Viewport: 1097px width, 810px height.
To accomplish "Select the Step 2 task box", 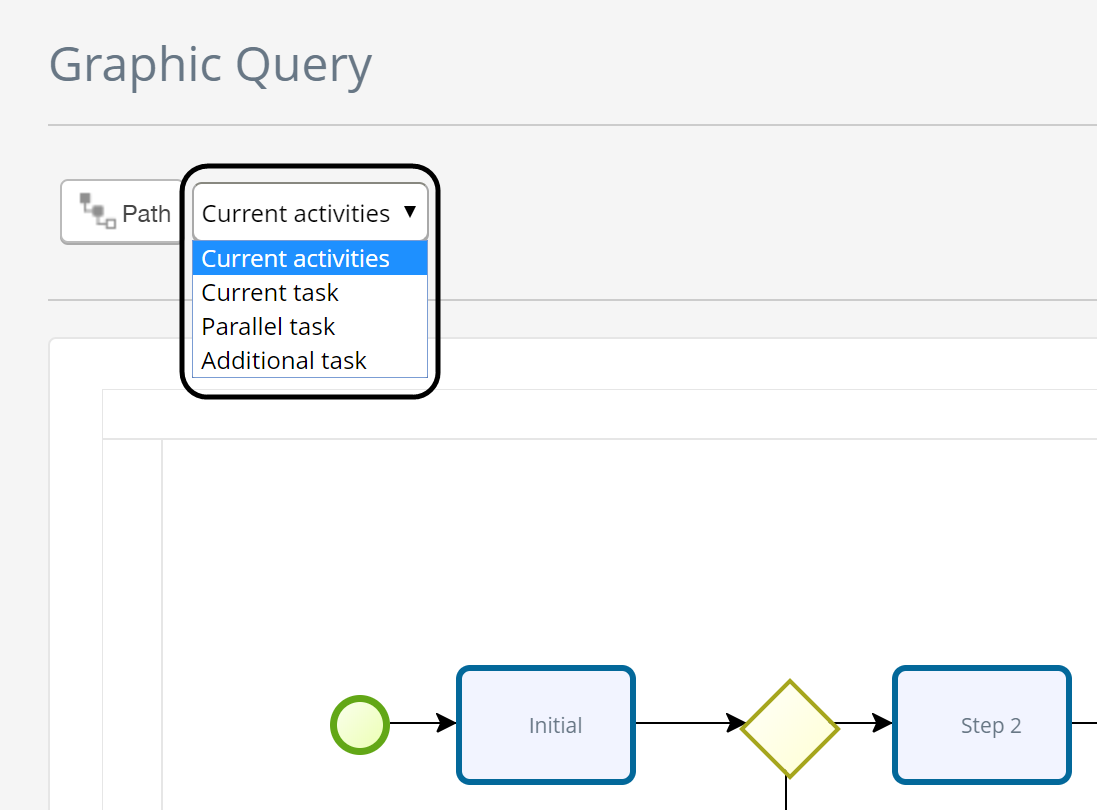I will click(x=982, y=725).
